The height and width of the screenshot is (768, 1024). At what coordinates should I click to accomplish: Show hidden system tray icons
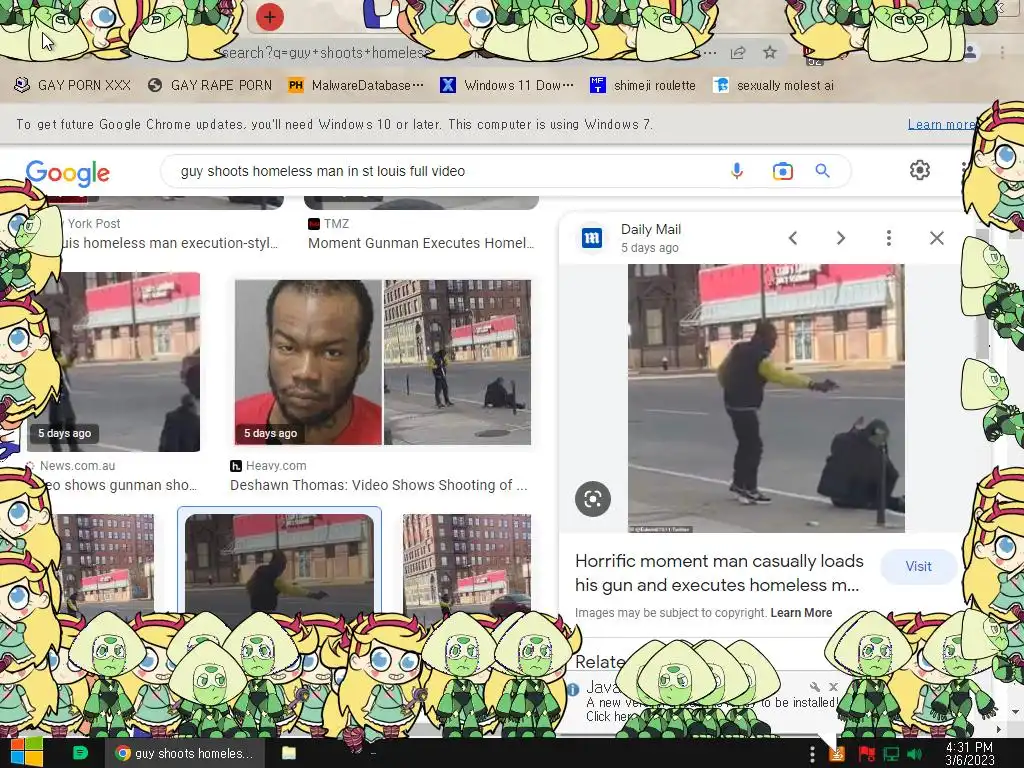[x=812, y=754]
